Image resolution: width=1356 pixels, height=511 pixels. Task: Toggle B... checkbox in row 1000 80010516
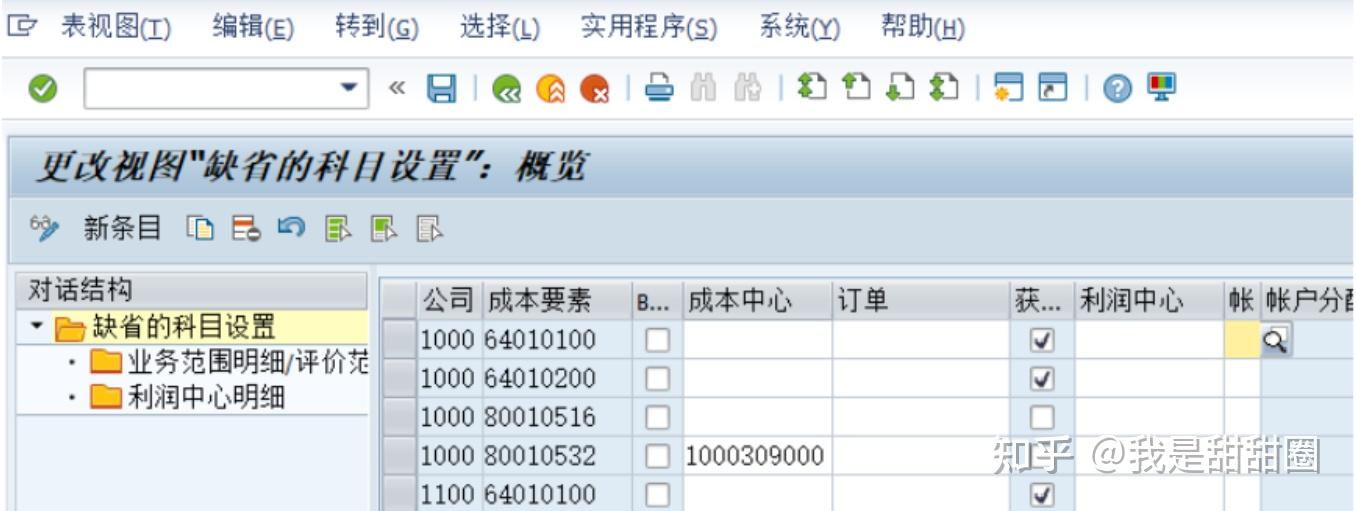(x=657, y=417)
